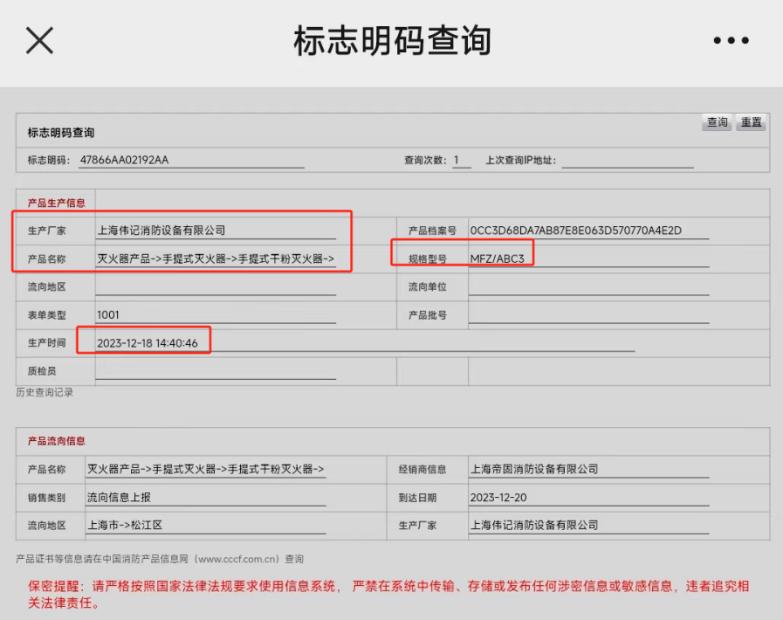Close the 标志明码查询 page with X icon
The image size is (783, 620).
[x=39, y=40]
